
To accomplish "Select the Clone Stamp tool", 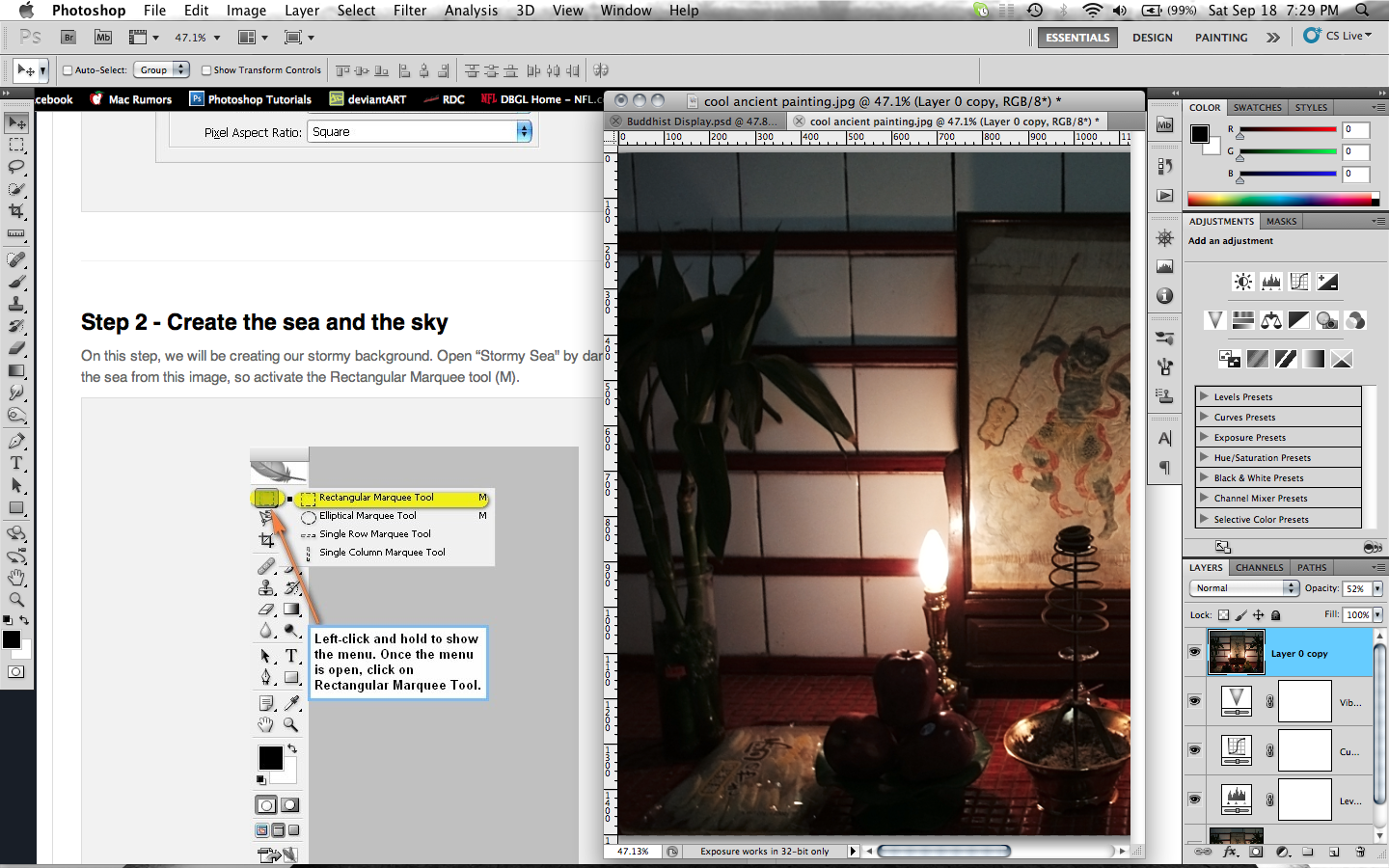I will pos(16,304).
